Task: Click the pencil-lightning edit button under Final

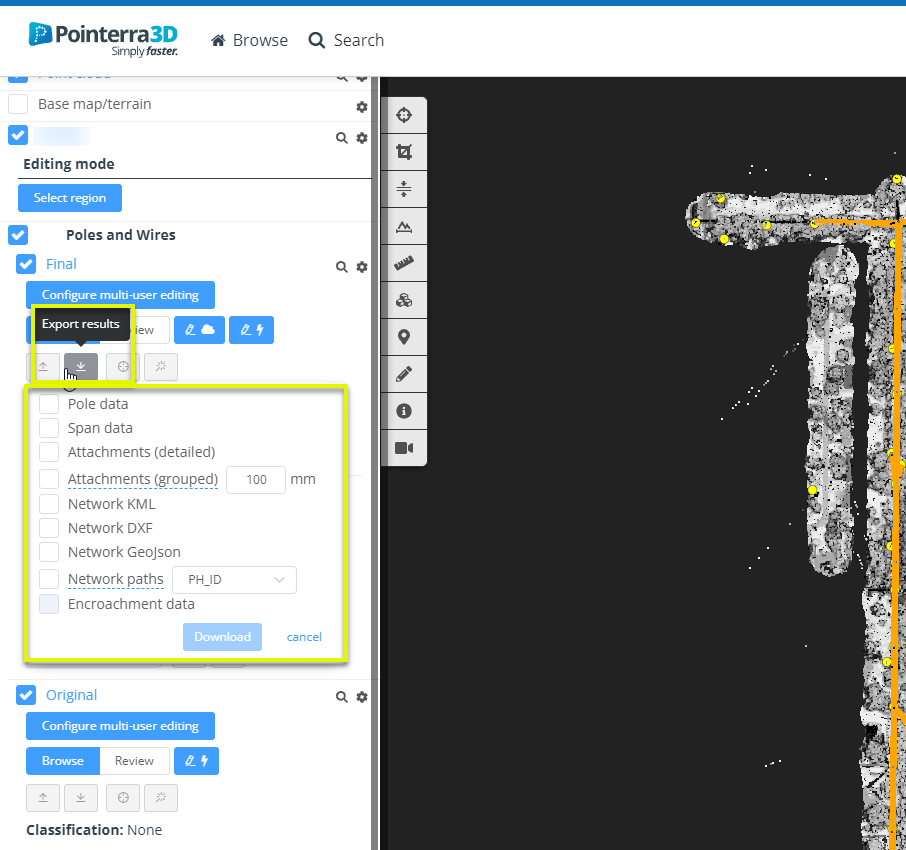Action: coord(251,330)
